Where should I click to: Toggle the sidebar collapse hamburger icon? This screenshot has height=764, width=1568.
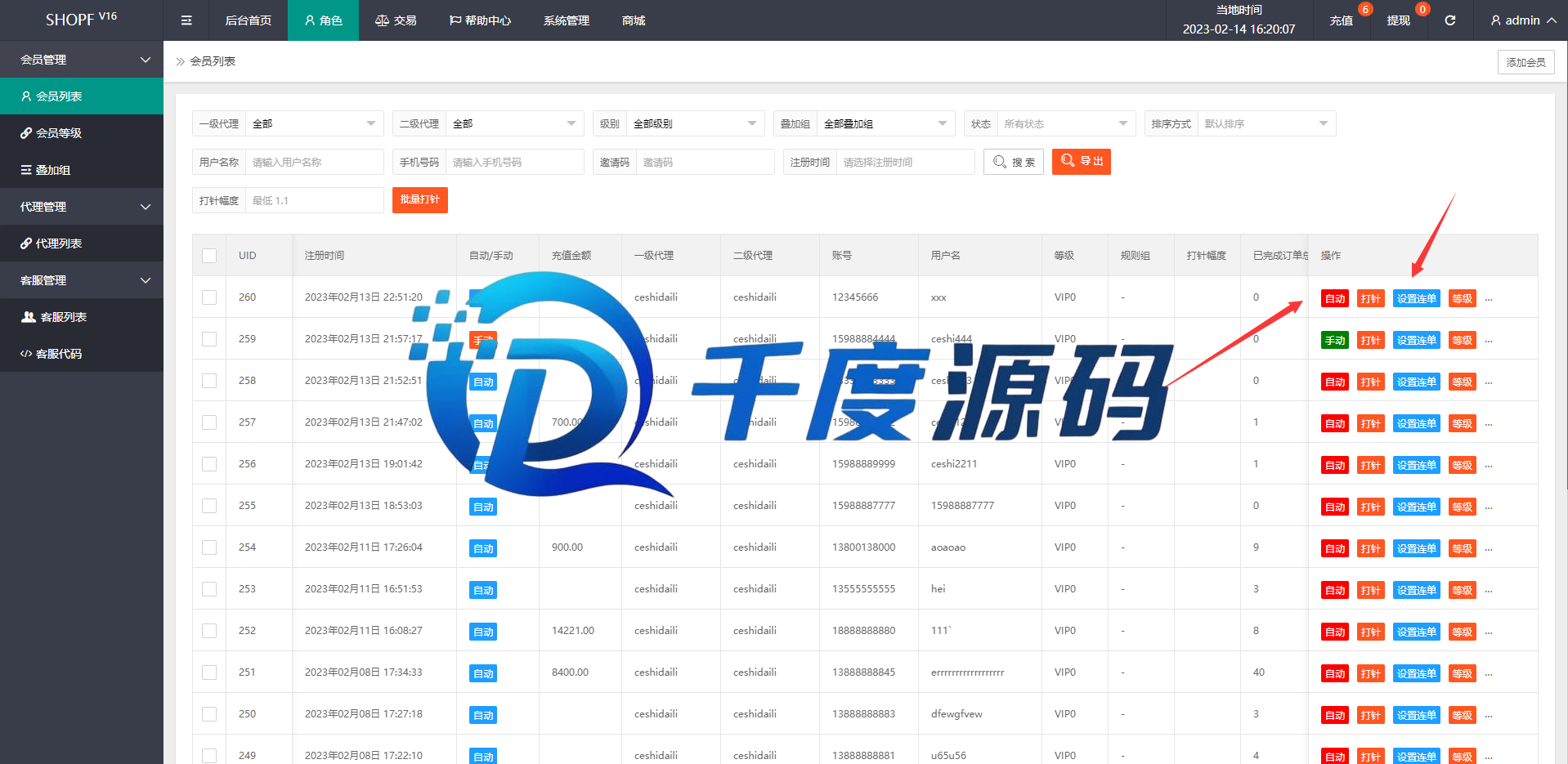tap(186, 20)
